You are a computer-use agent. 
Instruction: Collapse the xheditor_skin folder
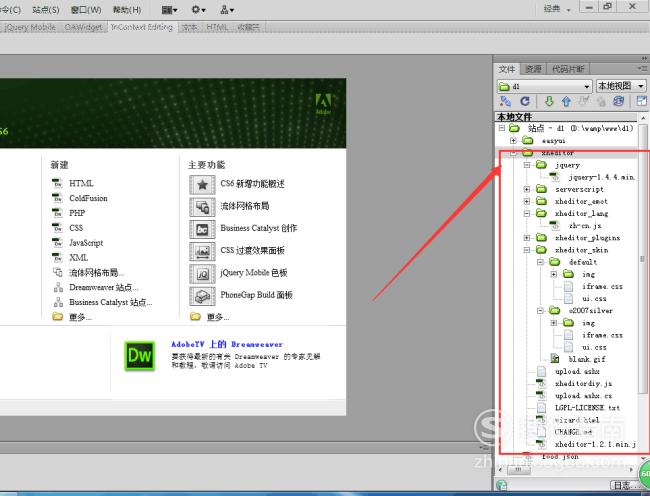click(x=526, y=250)
